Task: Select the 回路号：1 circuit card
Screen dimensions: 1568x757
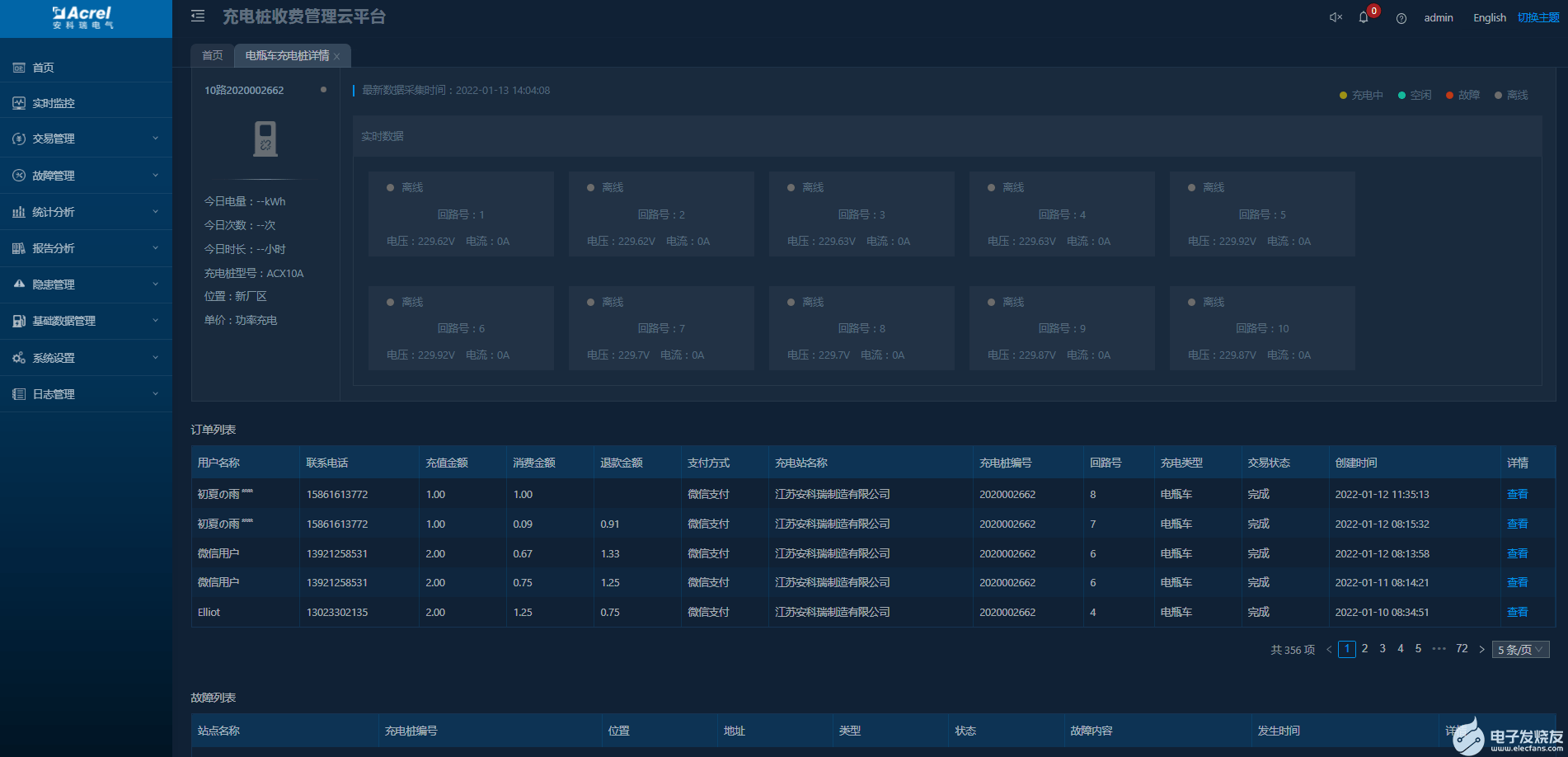Action: [461, 214]
